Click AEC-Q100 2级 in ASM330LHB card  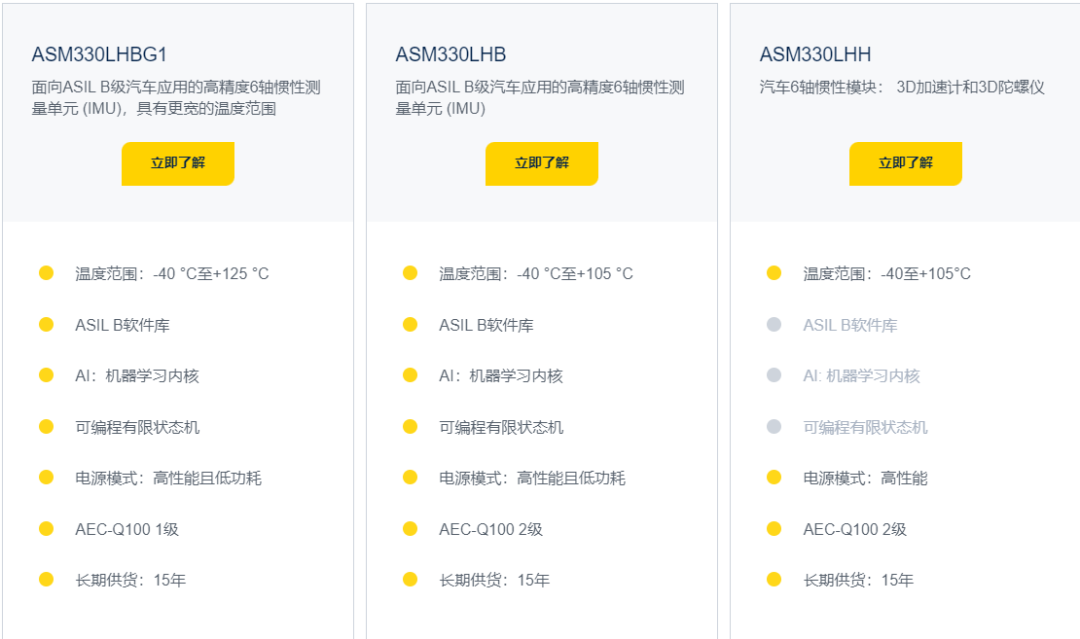[x=491, y=530]
